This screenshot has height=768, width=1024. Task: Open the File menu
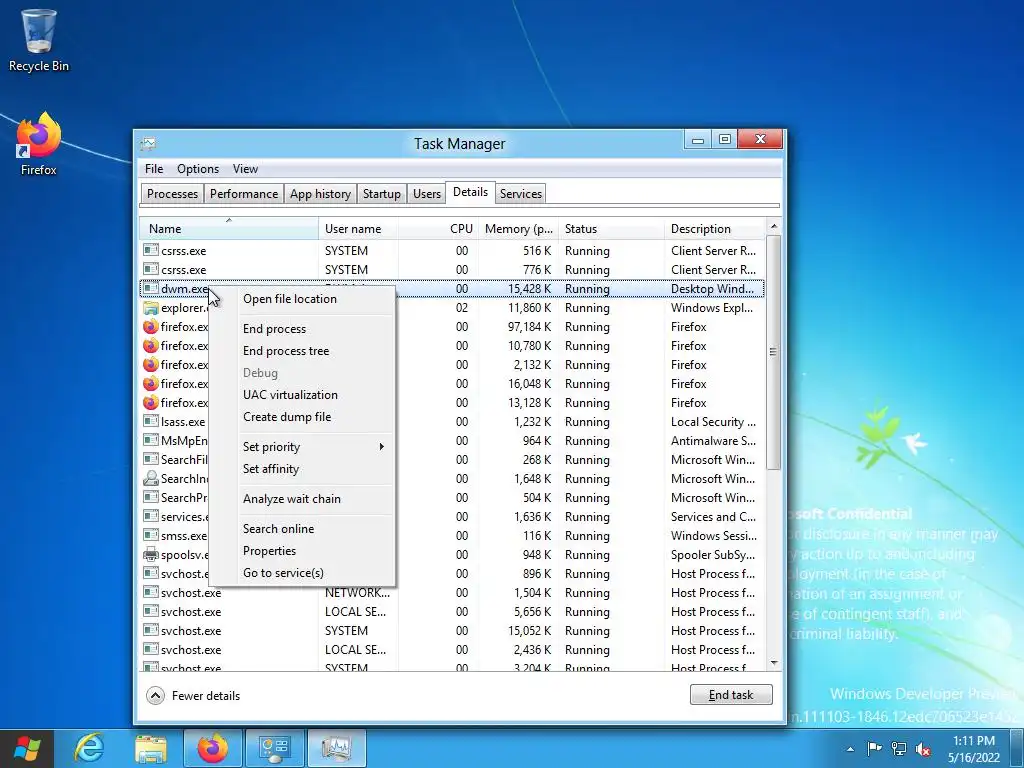click(154, 168)
